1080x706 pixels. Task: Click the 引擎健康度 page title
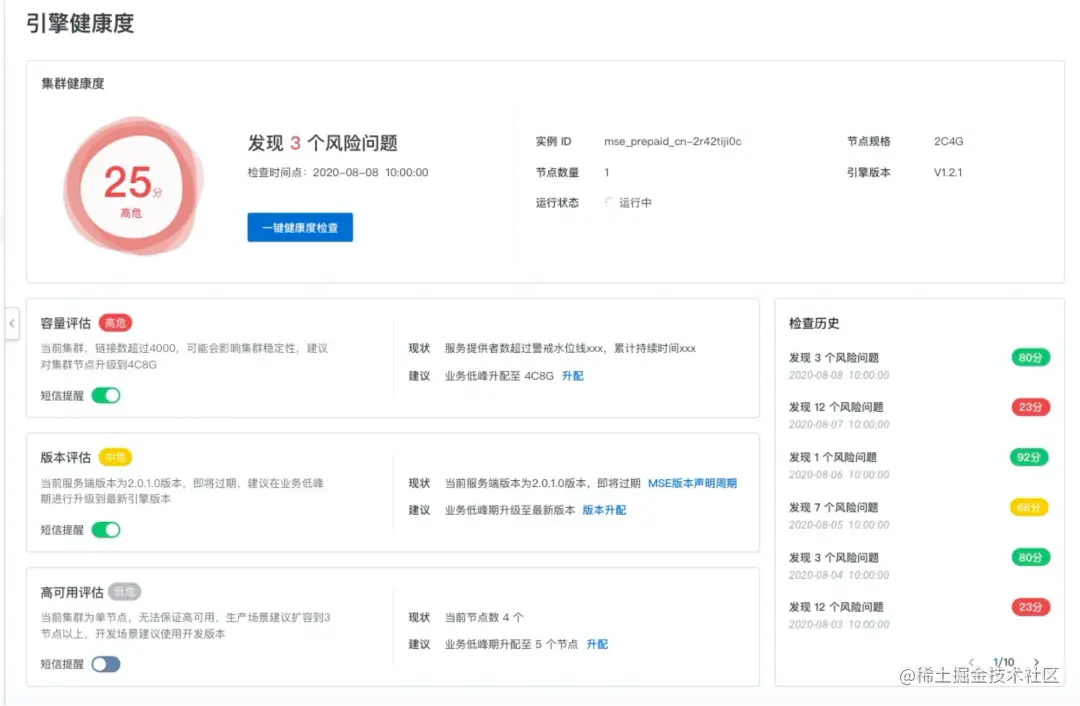click(x=80, y=23)
